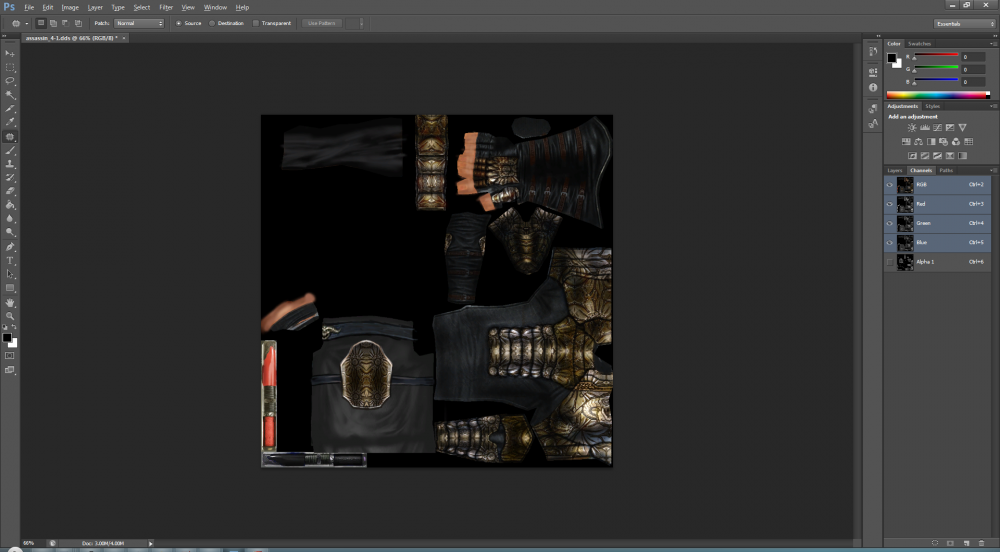
Task: Show the Alpha 1 channel visibility
Action: click(889, 262)
